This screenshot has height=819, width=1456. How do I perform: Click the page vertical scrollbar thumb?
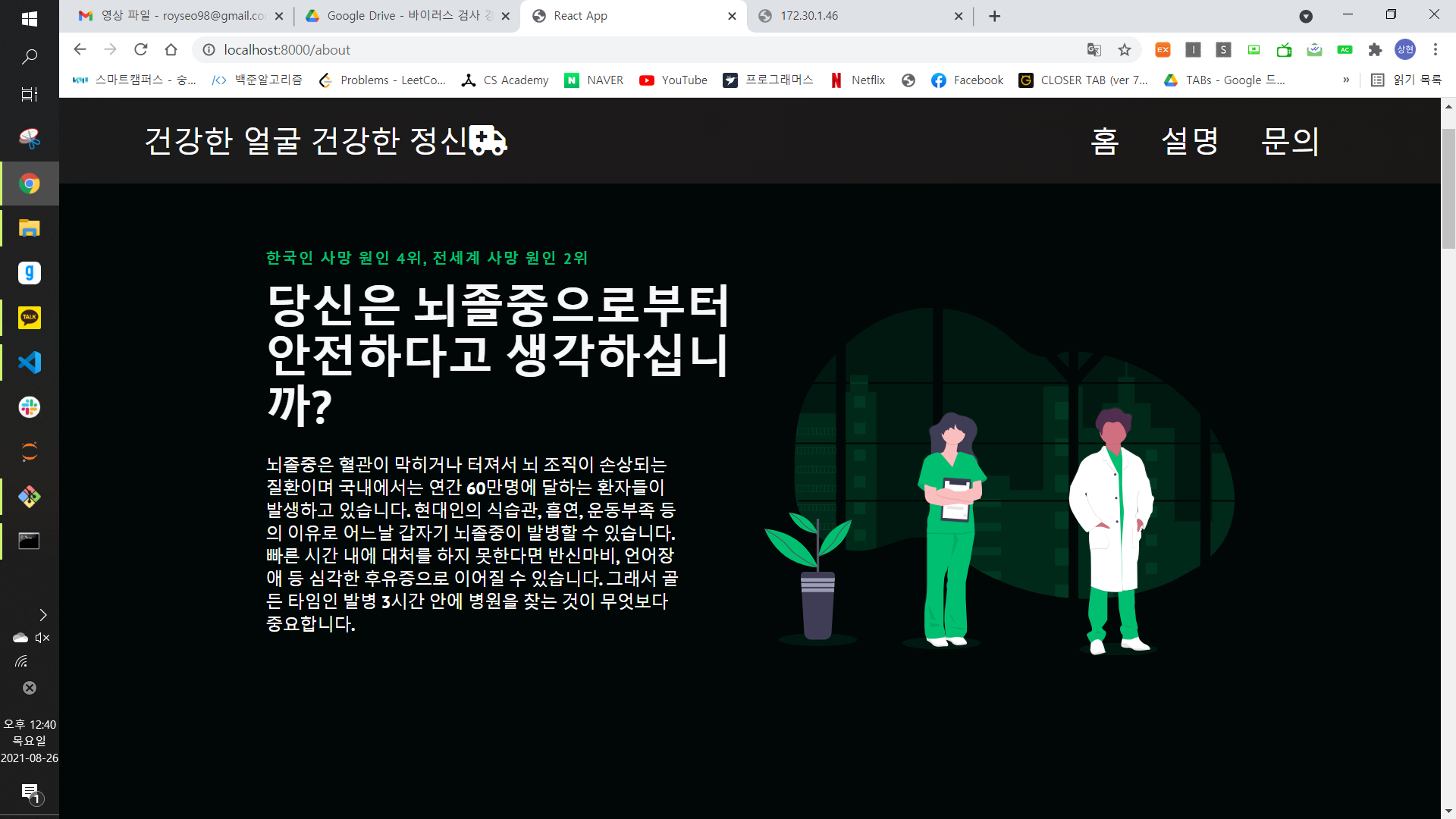pos(1448,188)
